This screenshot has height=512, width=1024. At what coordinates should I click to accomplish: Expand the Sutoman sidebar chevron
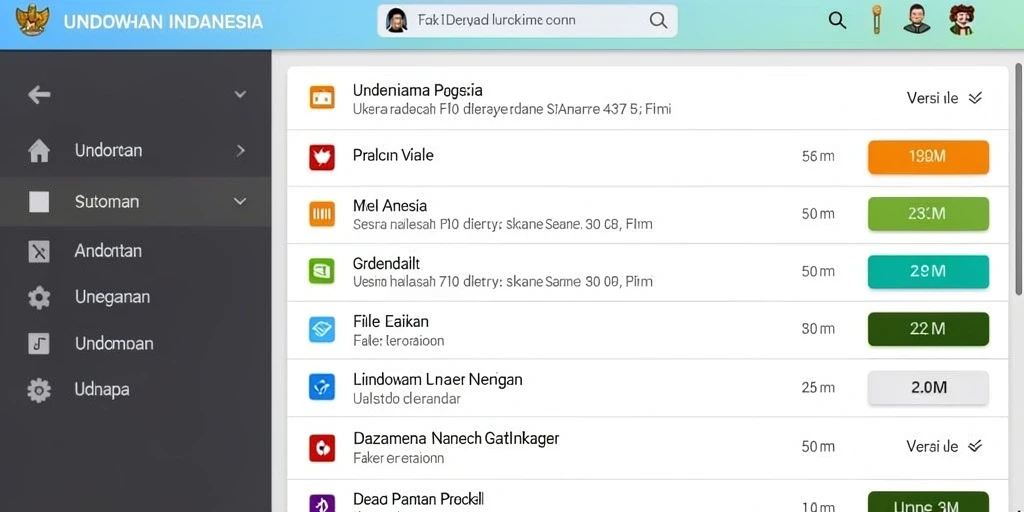click(240, 201)
